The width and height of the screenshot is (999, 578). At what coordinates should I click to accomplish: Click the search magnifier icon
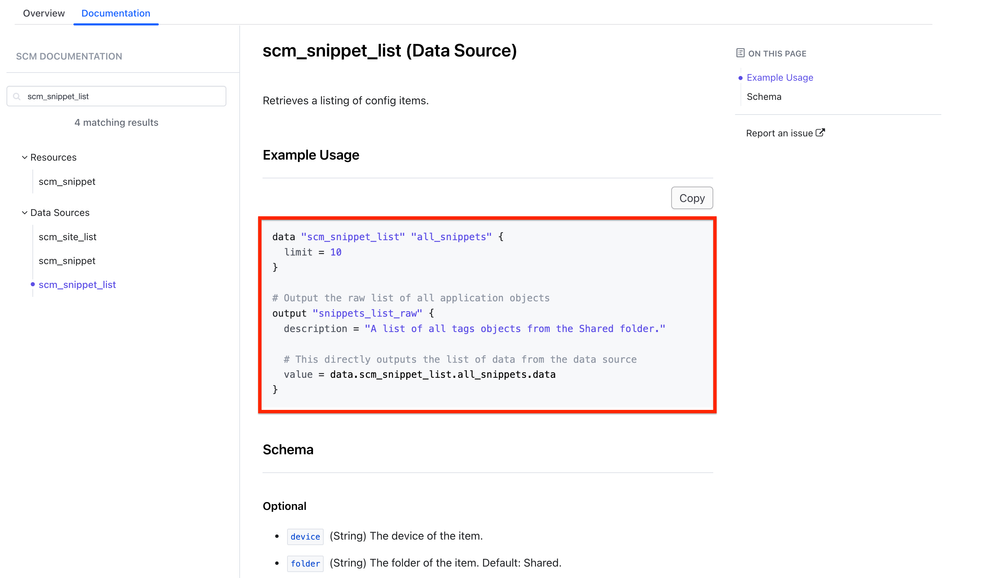tap(17, 97)
